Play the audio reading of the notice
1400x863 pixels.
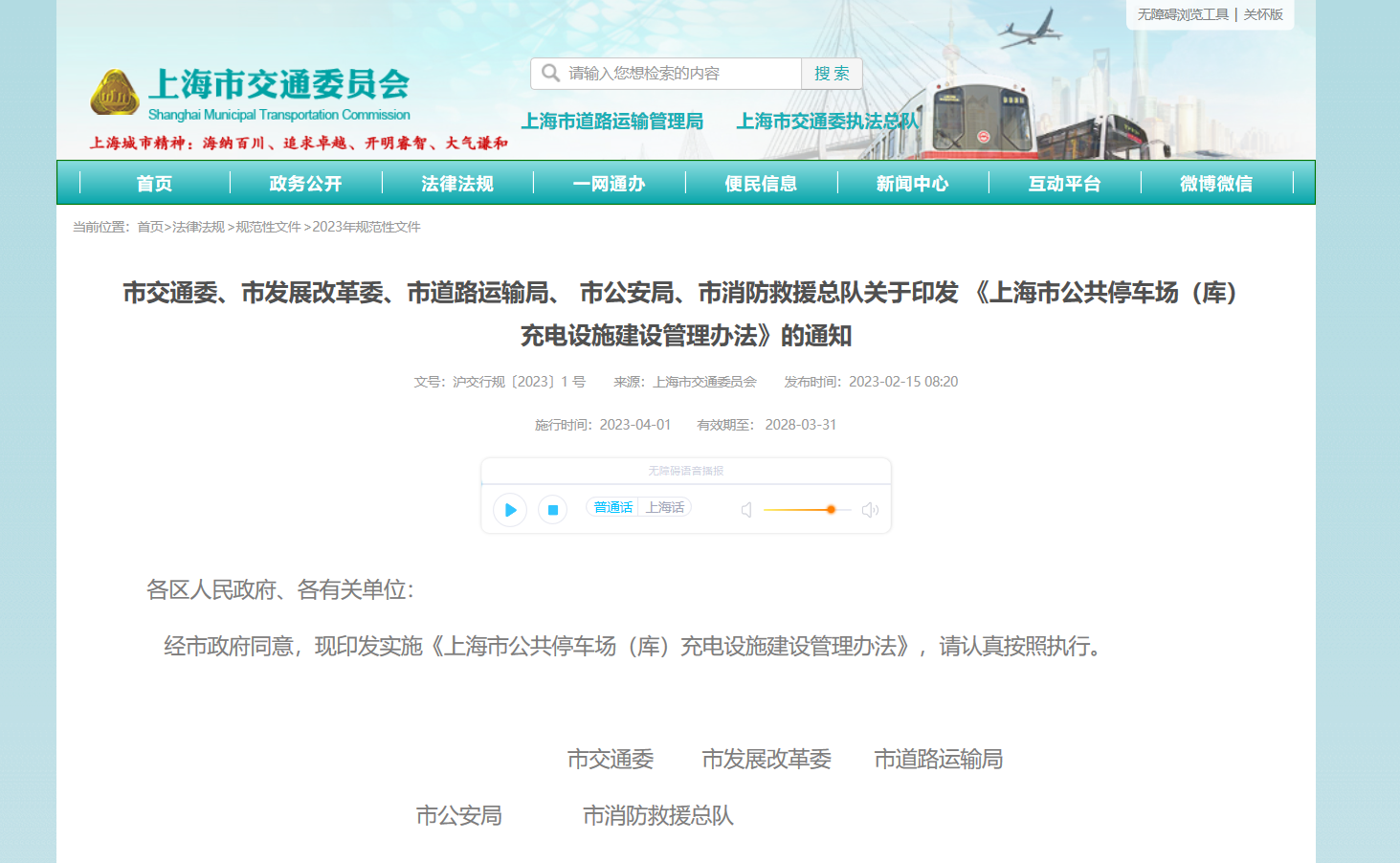tap(510, 510)
